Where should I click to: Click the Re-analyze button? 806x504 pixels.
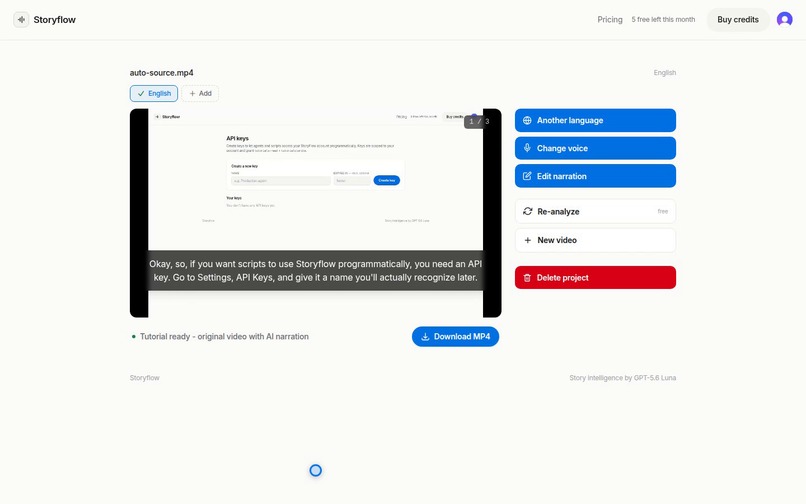coord(595,211)
